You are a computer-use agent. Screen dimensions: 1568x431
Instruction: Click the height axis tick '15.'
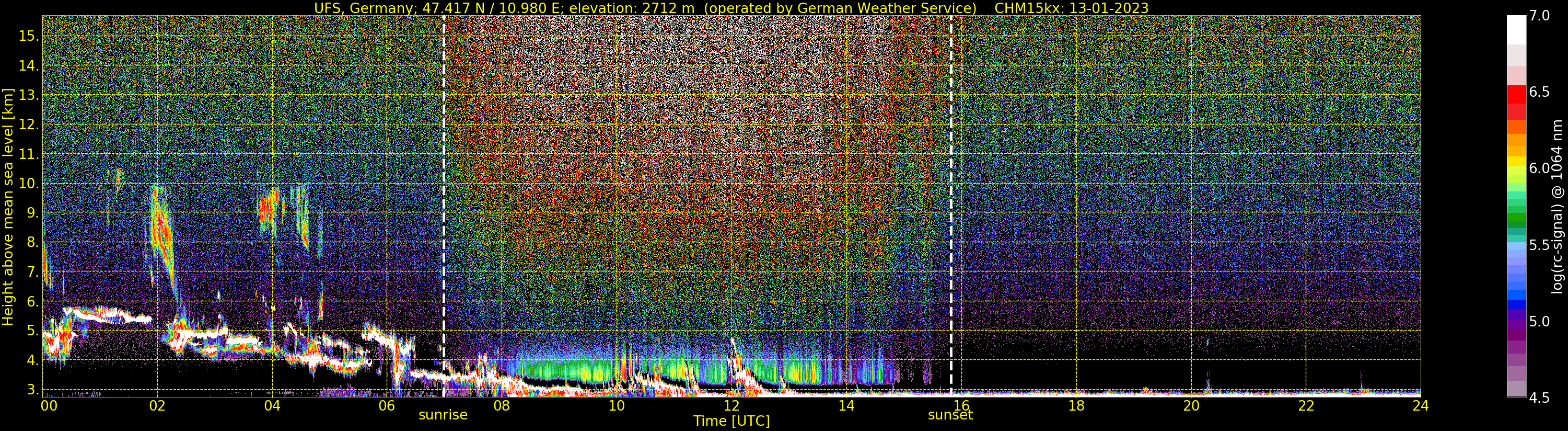point(29,36)
